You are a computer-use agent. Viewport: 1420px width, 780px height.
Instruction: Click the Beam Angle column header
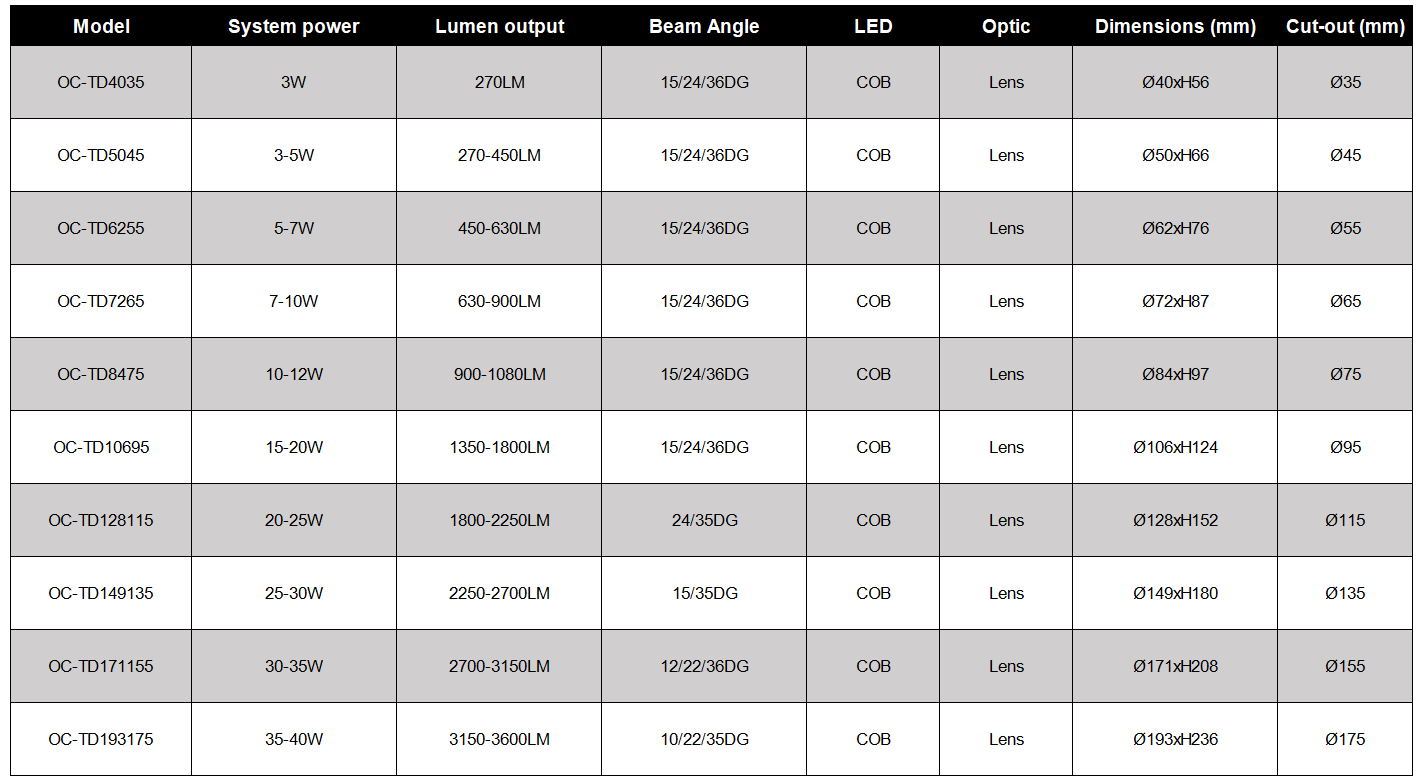coord(704,27)
